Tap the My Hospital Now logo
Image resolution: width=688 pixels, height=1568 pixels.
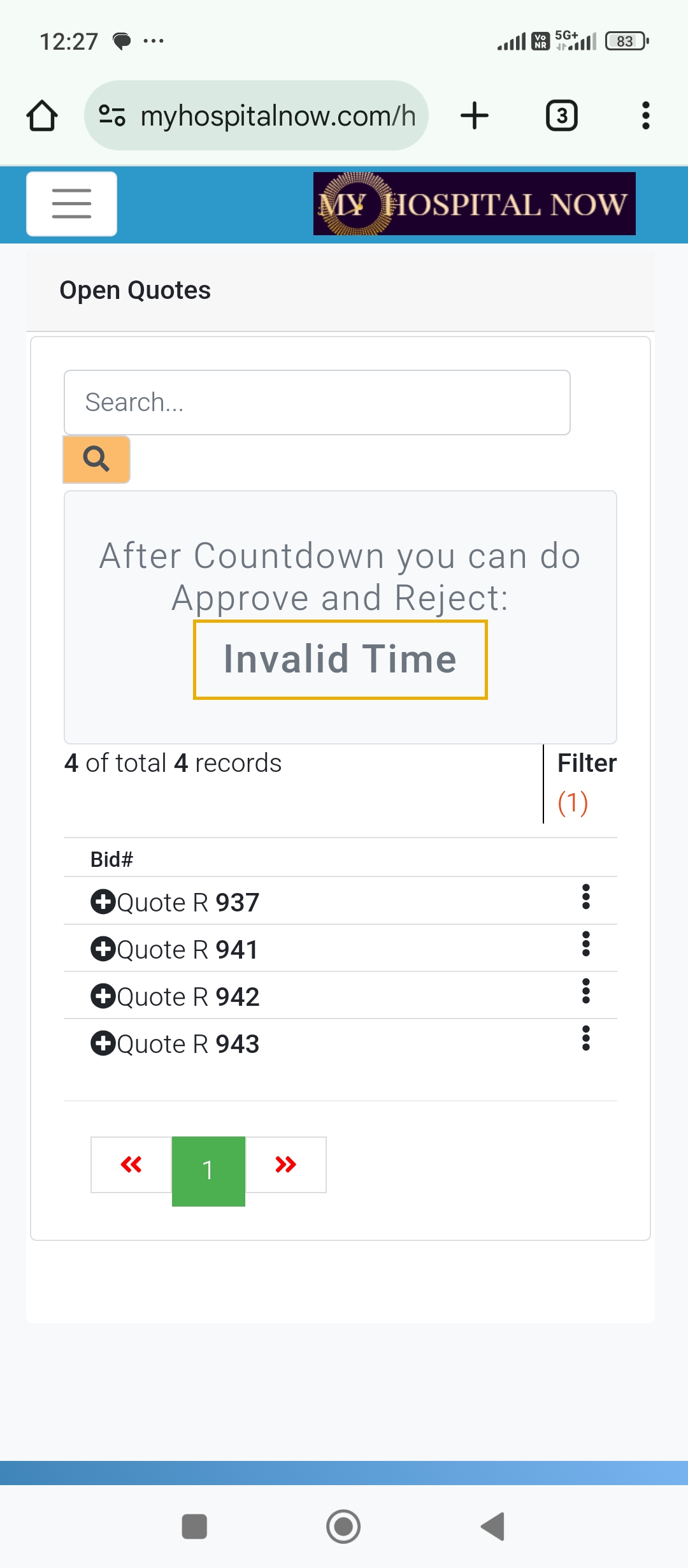click(x=475, y=204)
